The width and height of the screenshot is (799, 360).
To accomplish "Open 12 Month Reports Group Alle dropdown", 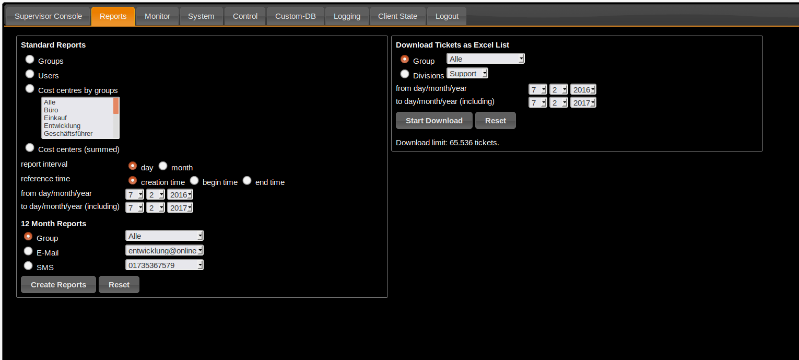I will click(164, 236).
